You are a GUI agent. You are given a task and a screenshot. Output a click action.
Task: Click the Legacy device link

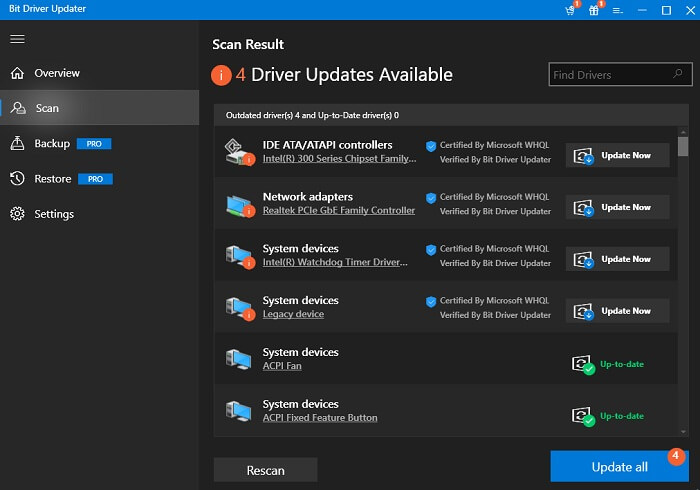tap(293, 314)
